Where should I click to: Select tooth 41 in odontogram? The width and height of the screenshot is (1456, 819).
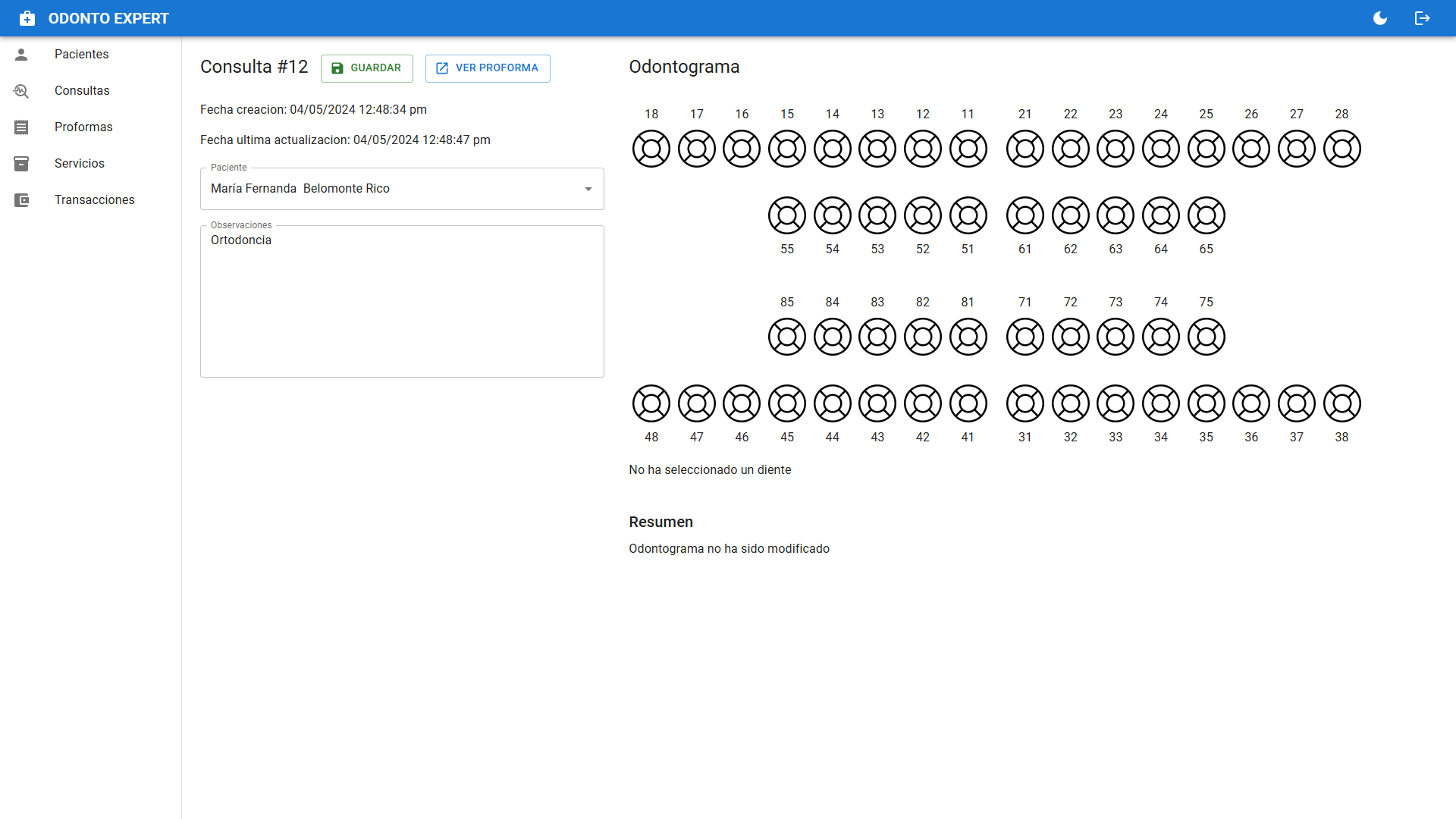click(x=968, y=403)
